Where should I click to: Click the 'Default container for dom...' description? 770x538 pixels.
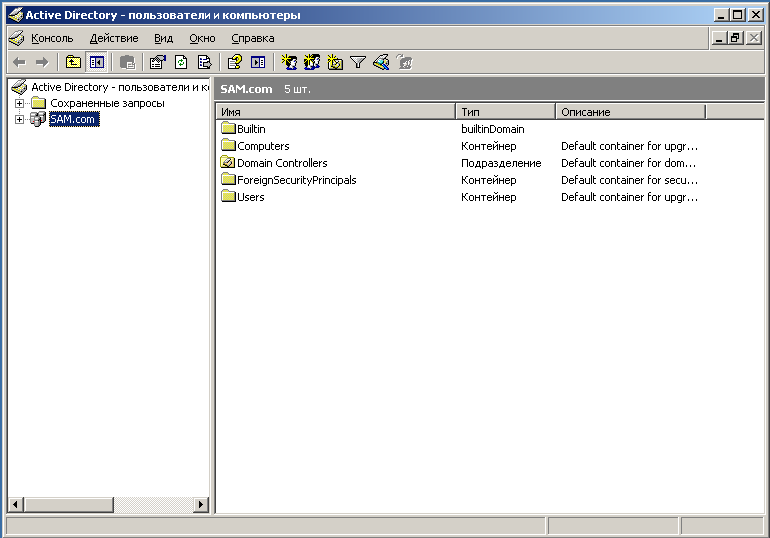(629, 163)
